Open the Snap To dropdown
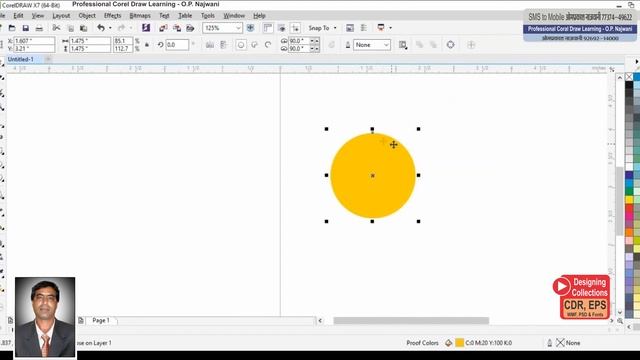 [x=322, y=28]
